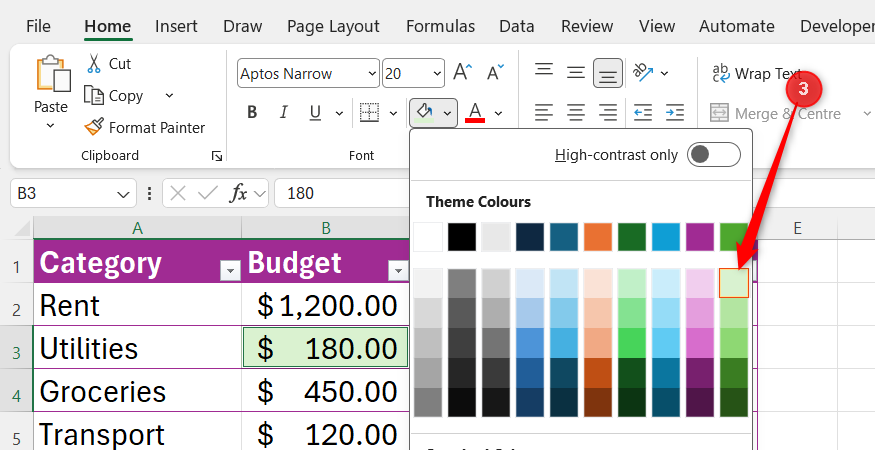This screenshot has width=875, height=450.
Task: Switch to the Draw tab
Action: click(242, 26)
